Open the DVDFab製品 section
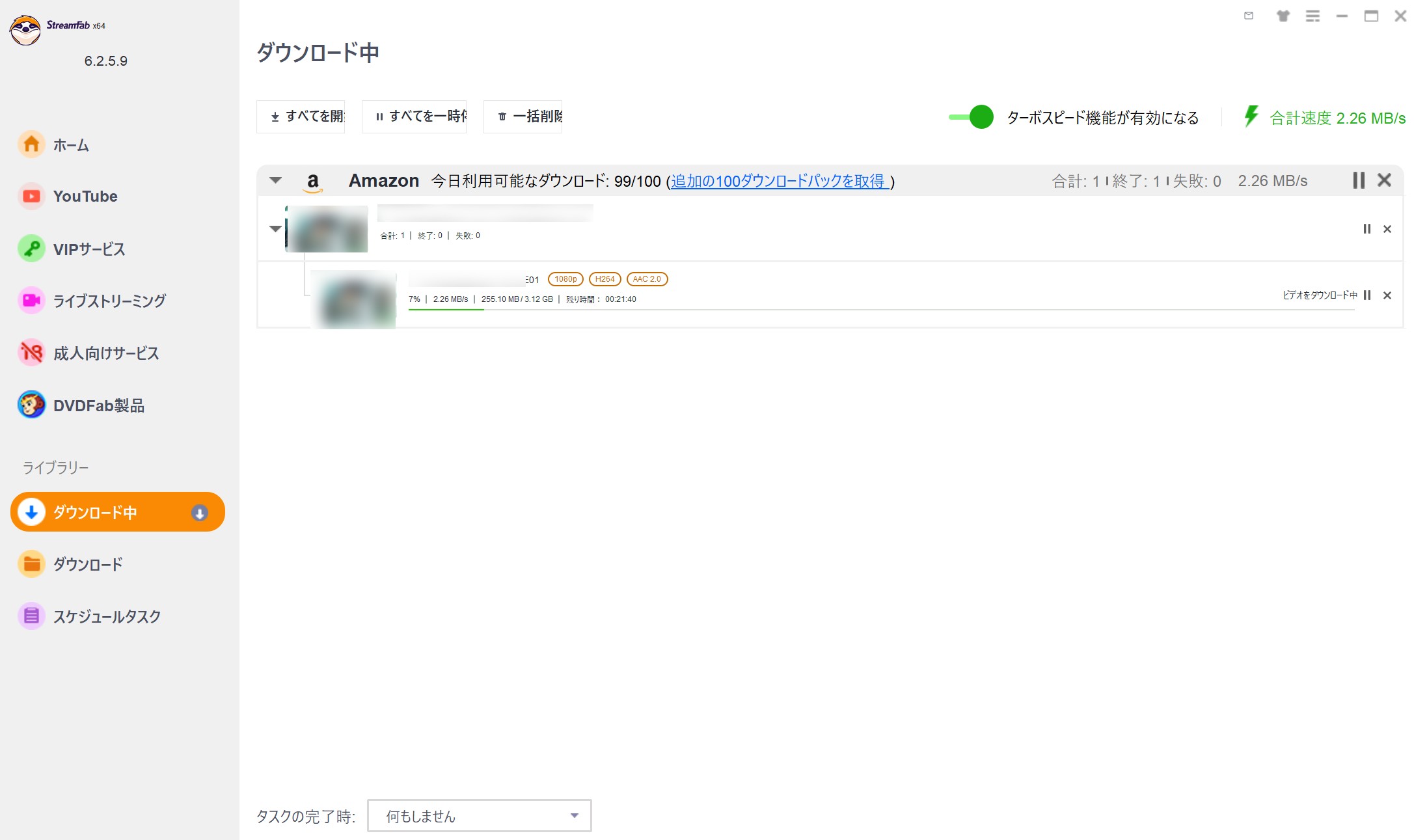This screenshot has height=840, width=1414. [99, 405]
